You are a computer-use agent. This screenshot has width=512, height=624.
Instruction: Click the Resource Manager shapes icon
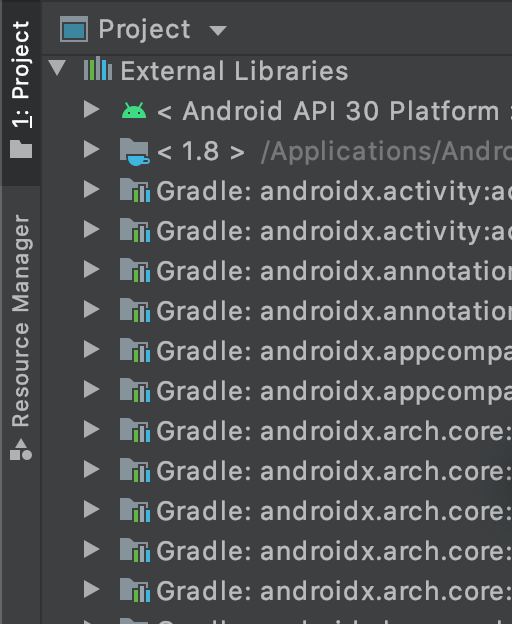pyautogui.click(x=21, y=449)
